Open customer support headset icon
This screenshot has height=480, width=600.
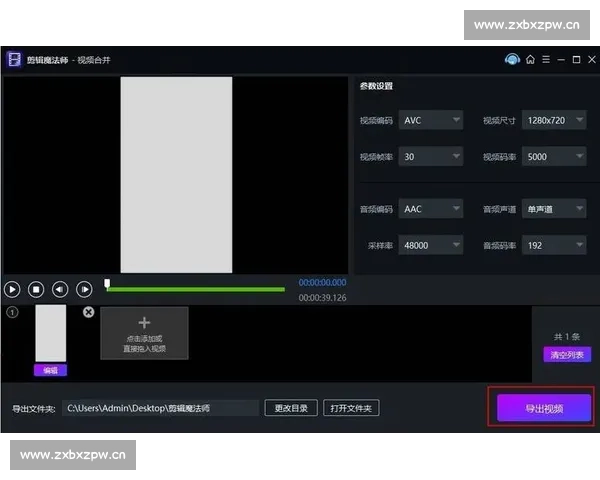(x=512, y=59)
